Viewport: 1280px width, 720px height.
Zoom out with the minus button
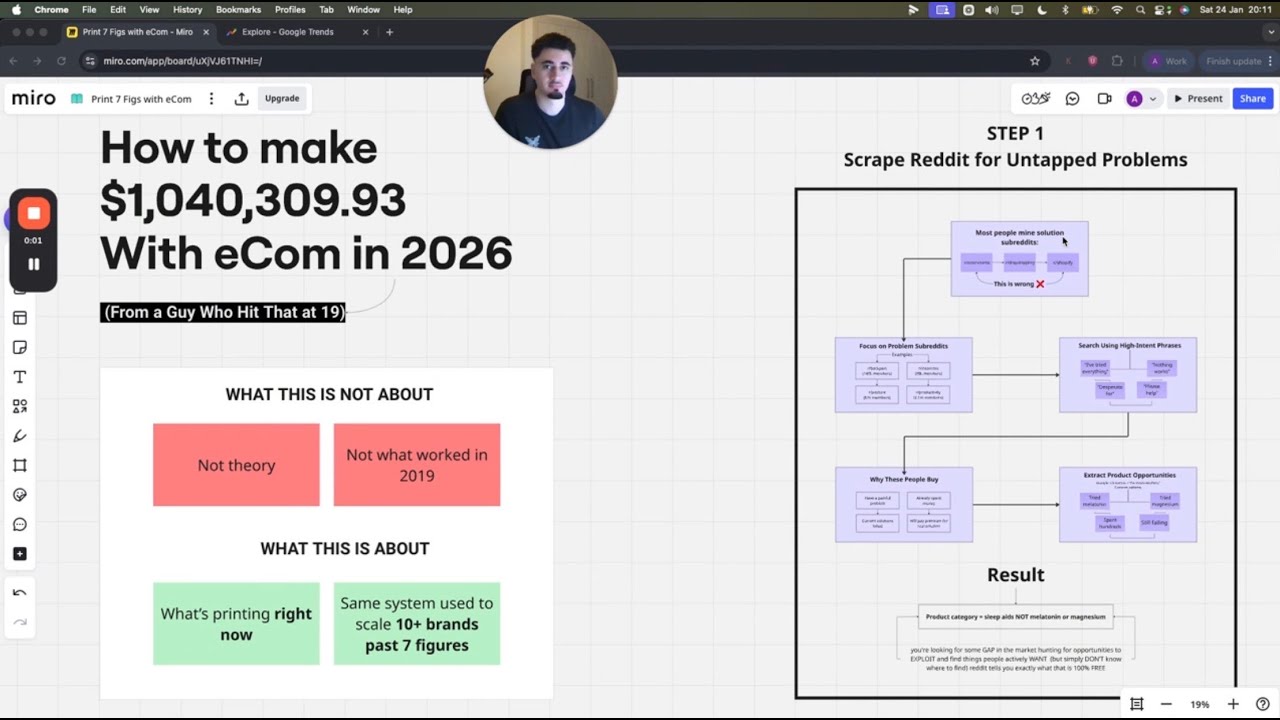[x=1166, y=704]
